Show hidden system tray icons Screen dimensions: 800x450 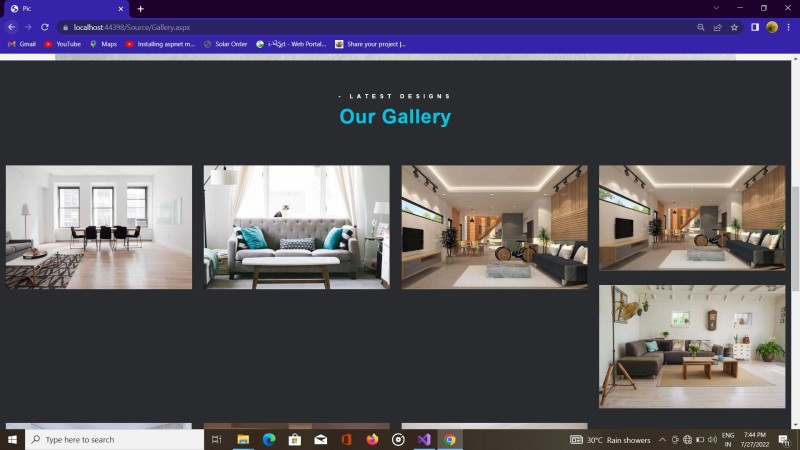coord(662,440)
